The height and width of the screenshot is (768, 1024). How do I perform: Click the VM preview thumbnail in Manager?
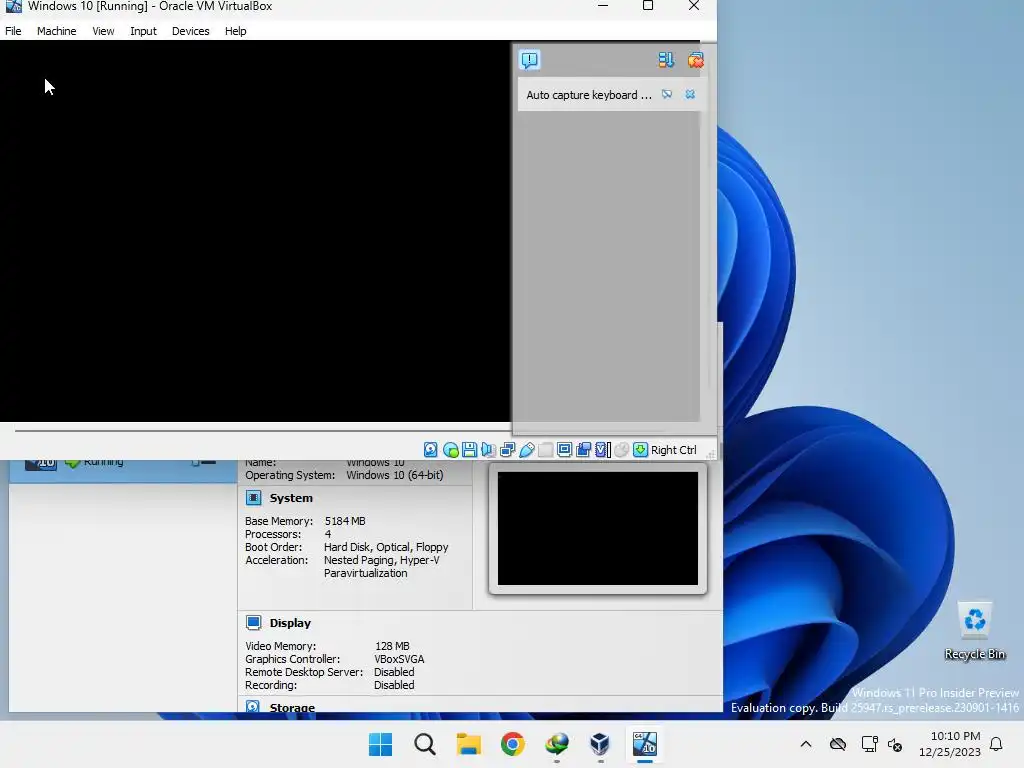point(598,528)
